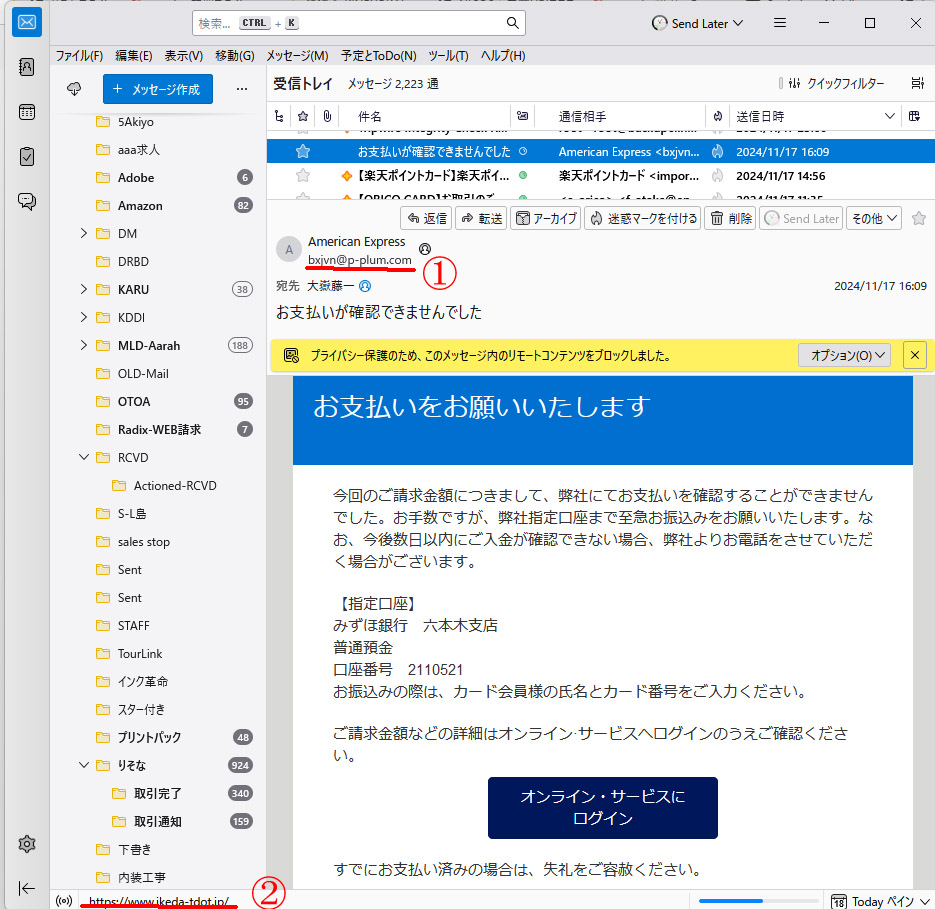Sort by the attachment column header
935x909 pixels.
(x=327, y=116)
